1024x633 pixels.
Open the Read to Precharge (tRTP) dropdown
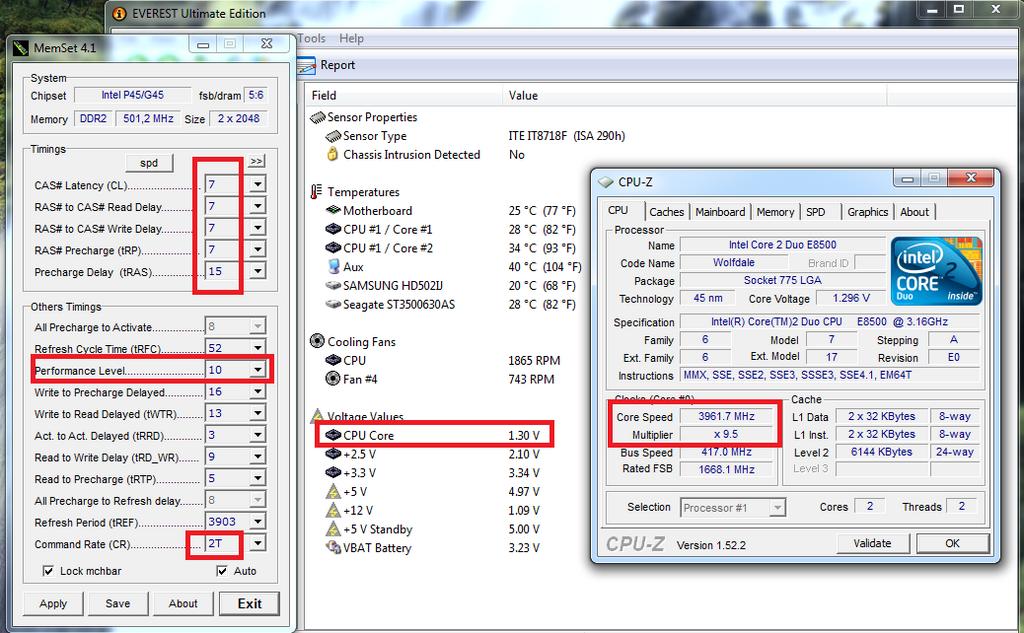point(258,478)
